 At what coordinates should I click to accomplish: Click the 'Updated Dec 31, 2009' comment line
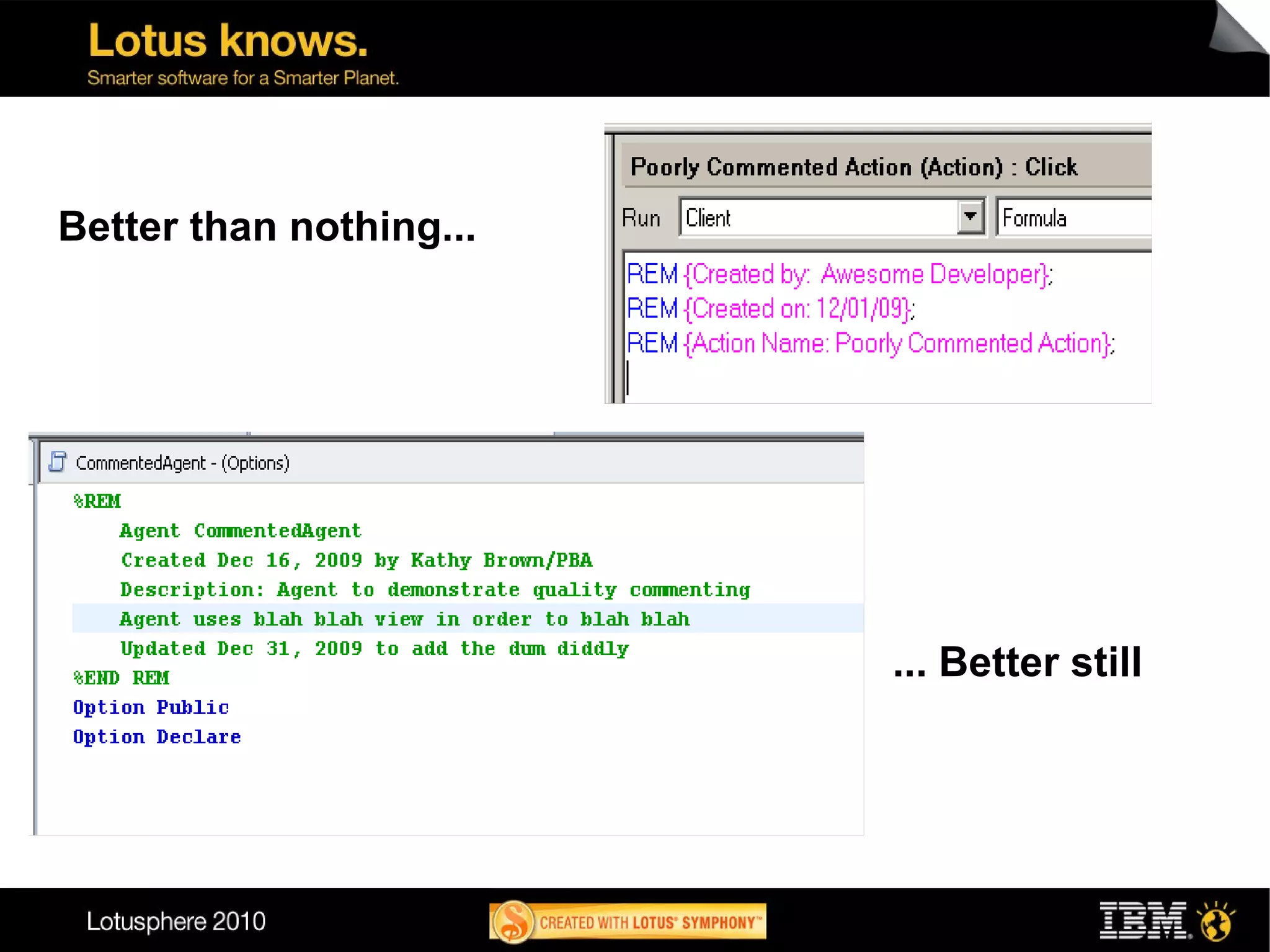(x=375, y=649)
